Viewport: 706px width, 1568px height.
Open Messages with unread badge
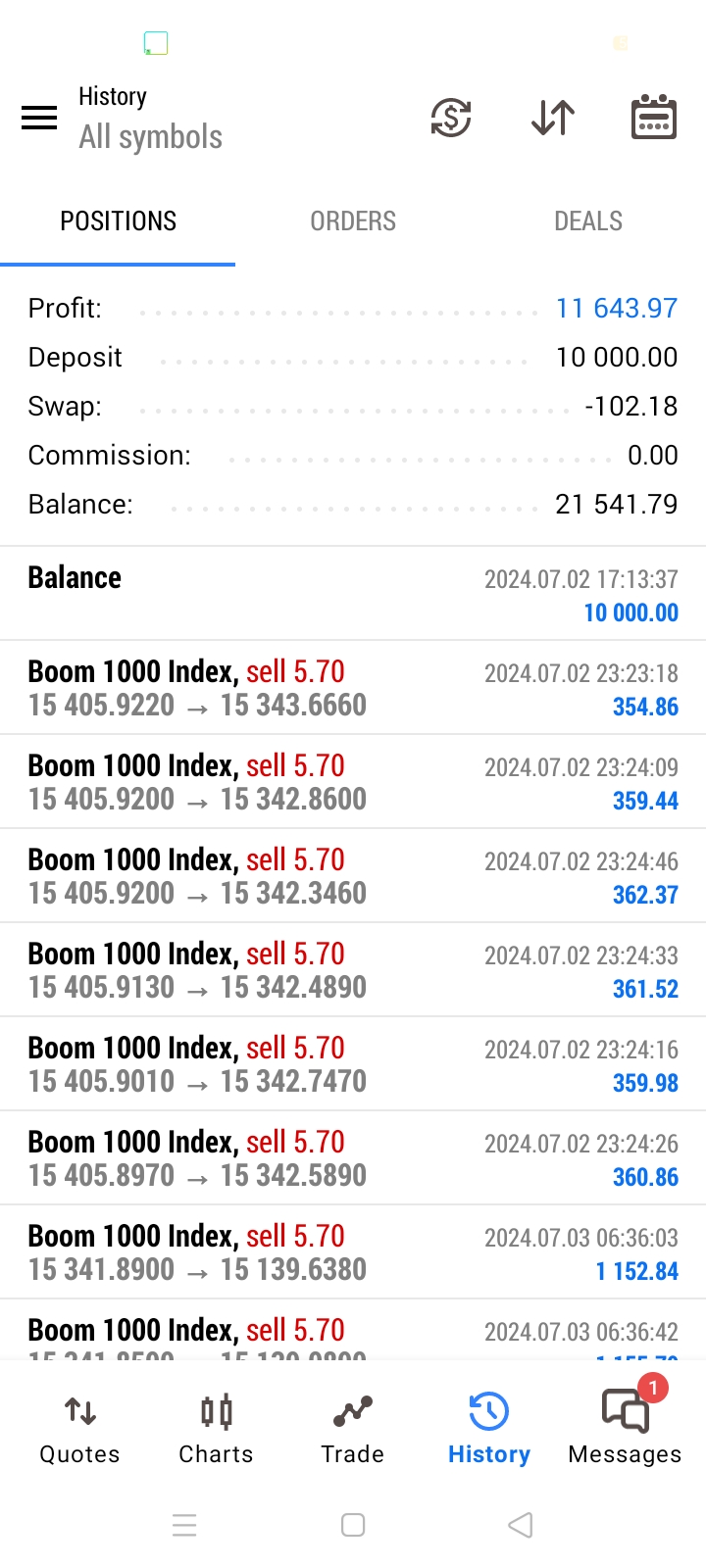point(625,1430)
